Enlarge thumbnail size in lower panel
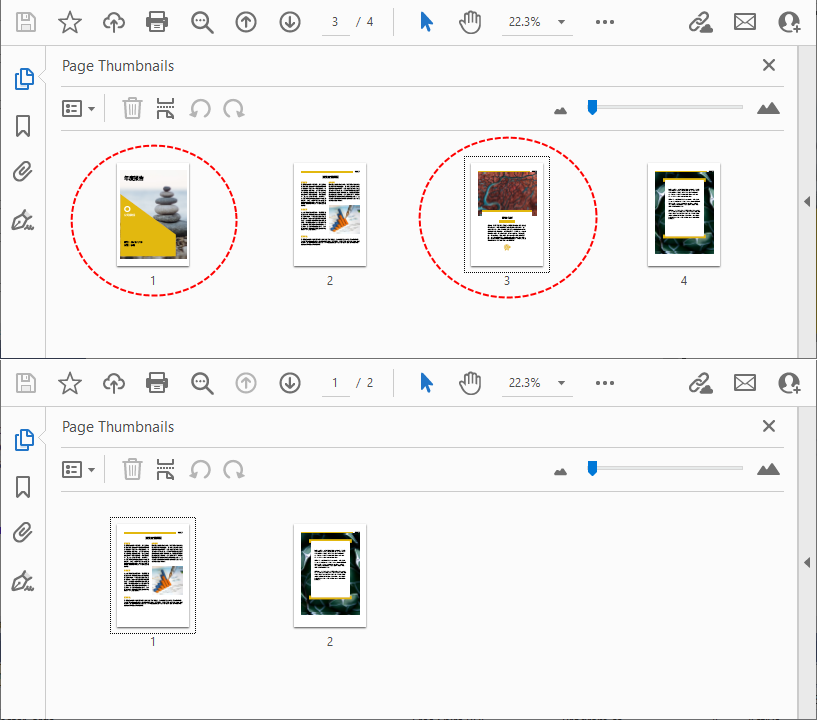This screenshot has width=817, height=720. point(768,469)
